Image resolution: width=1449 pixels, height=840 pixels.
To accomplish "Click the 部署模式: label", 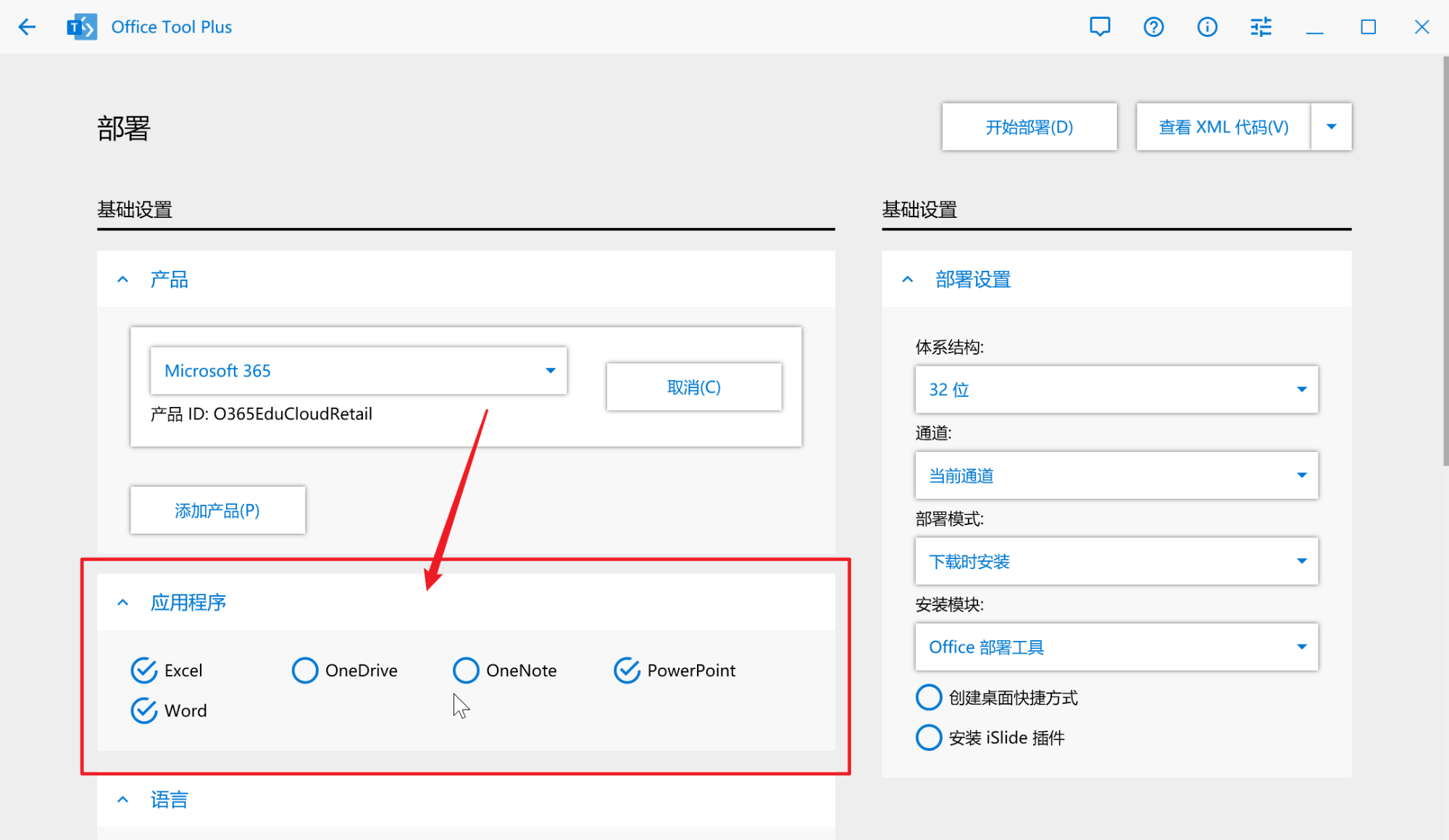I will [x=950, y=519].
